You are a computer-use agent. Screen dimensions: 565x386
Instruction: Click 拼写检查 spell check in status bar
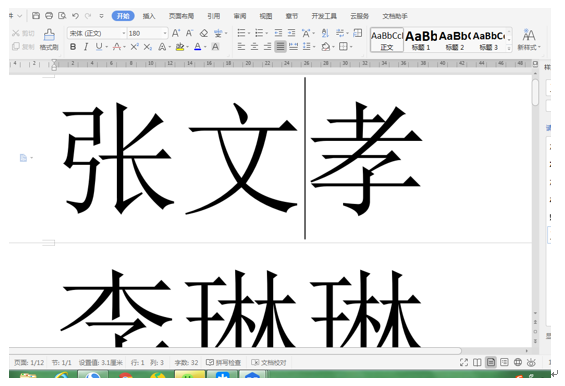pyautogui.click(x=223, y=362)
